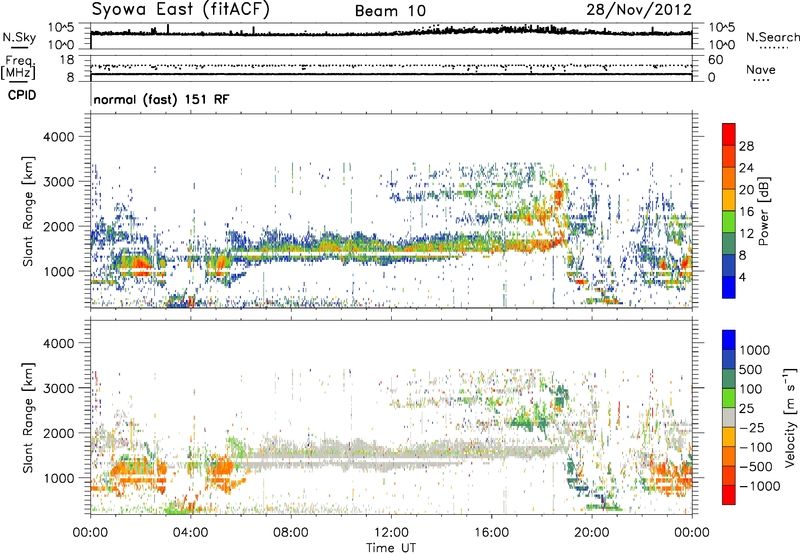Click the "100" label on Velocity colorbar
The height and width of the screenshot is (554, 800).
point(751,389)
